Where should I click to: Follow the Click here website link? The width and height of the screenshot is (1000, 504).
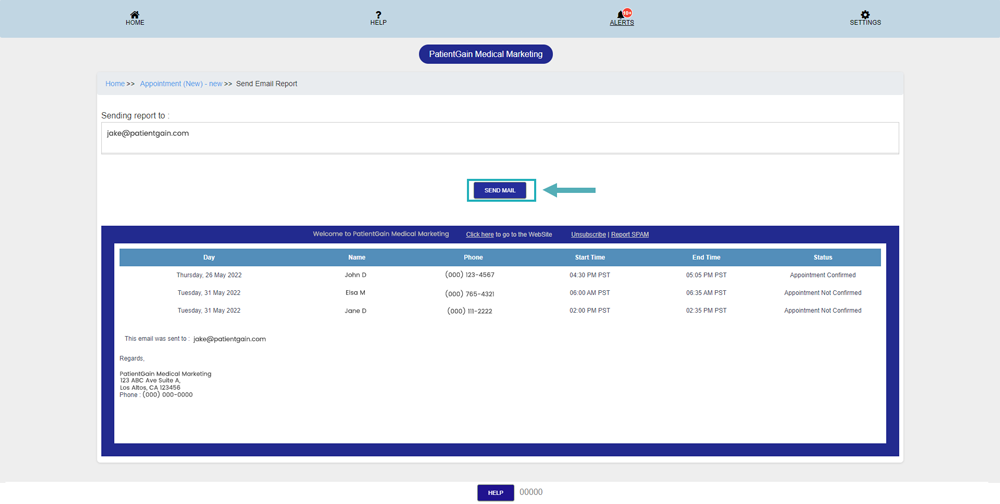click(x=480, y=235)
